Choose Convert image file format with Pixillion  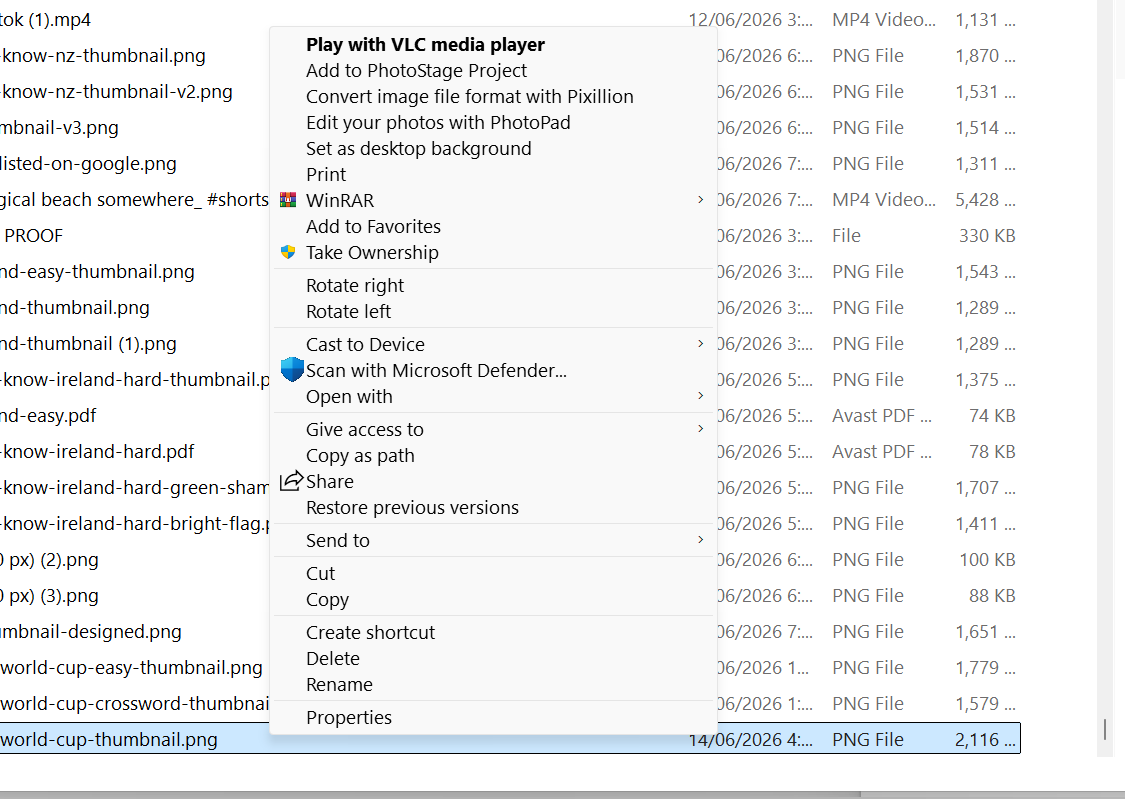[x=470, y=96]
